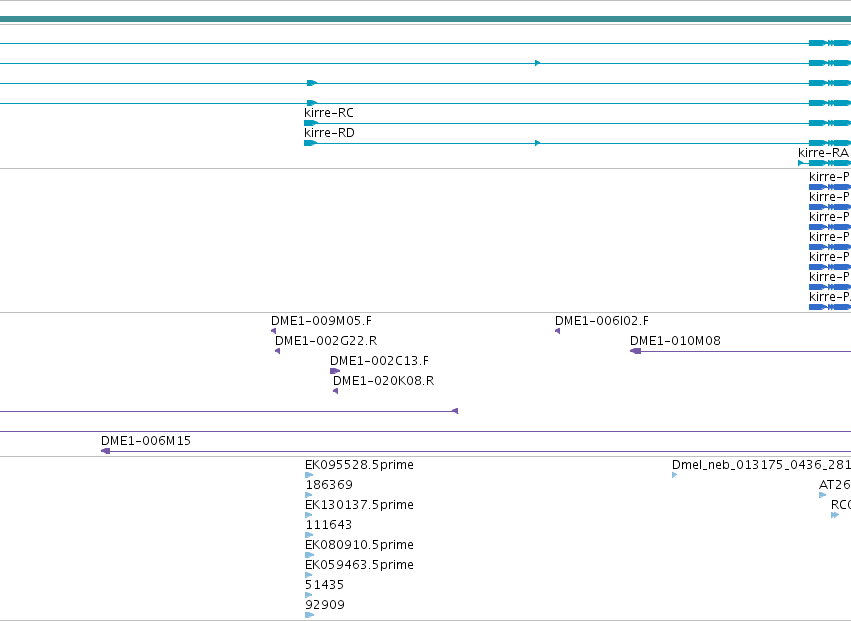Click the EK059463.5prime label
The width and height of the screenshot is (851, 621).
click(359, 565)
